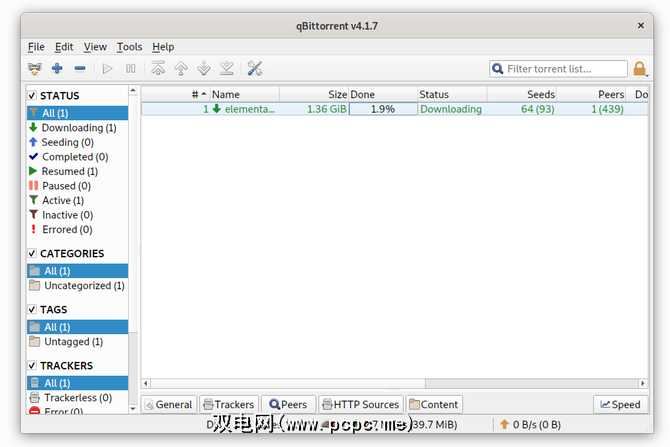This screenshot has height=447, width=670.
Task: Select the Uncategorized (1) category
Action: click(x=78, y=285)
